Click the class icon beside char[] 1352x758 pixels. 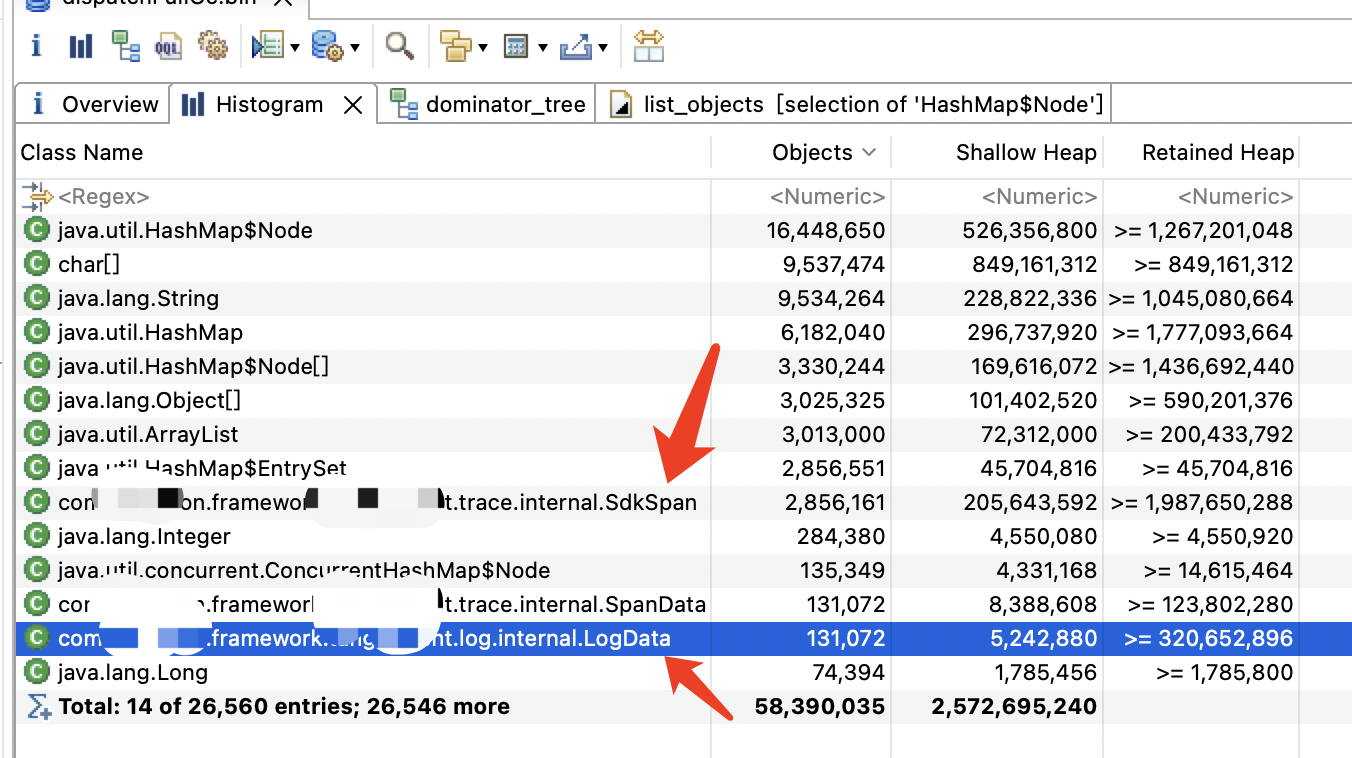pyautogui.click(x=36, y=264)
